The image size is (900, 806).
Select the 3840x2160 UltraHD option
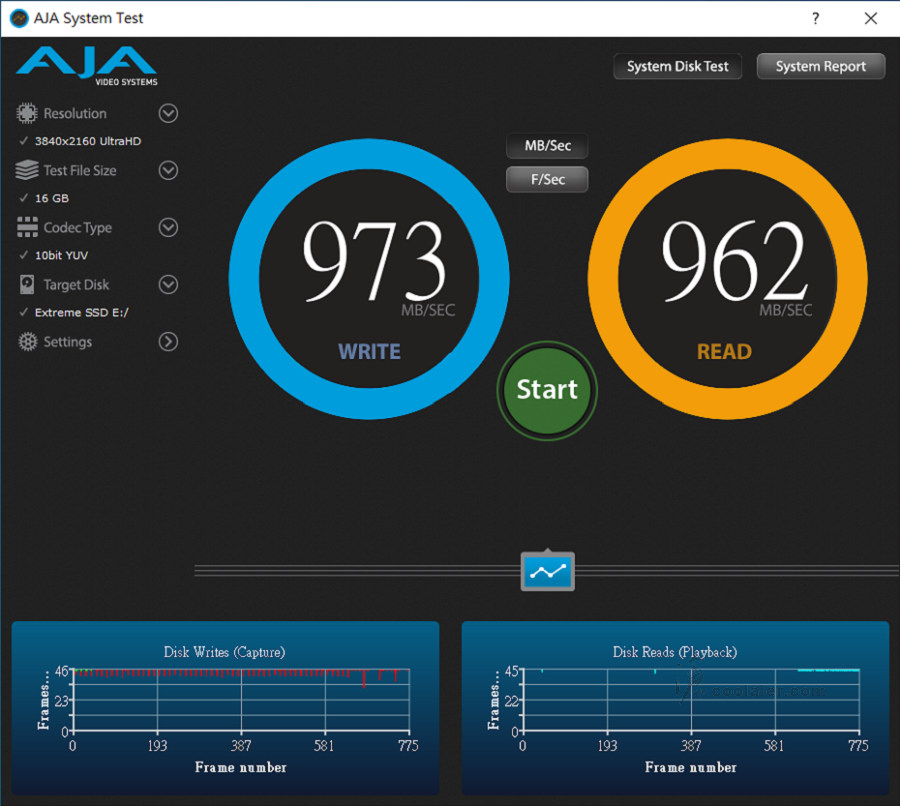tap(88, 141)
